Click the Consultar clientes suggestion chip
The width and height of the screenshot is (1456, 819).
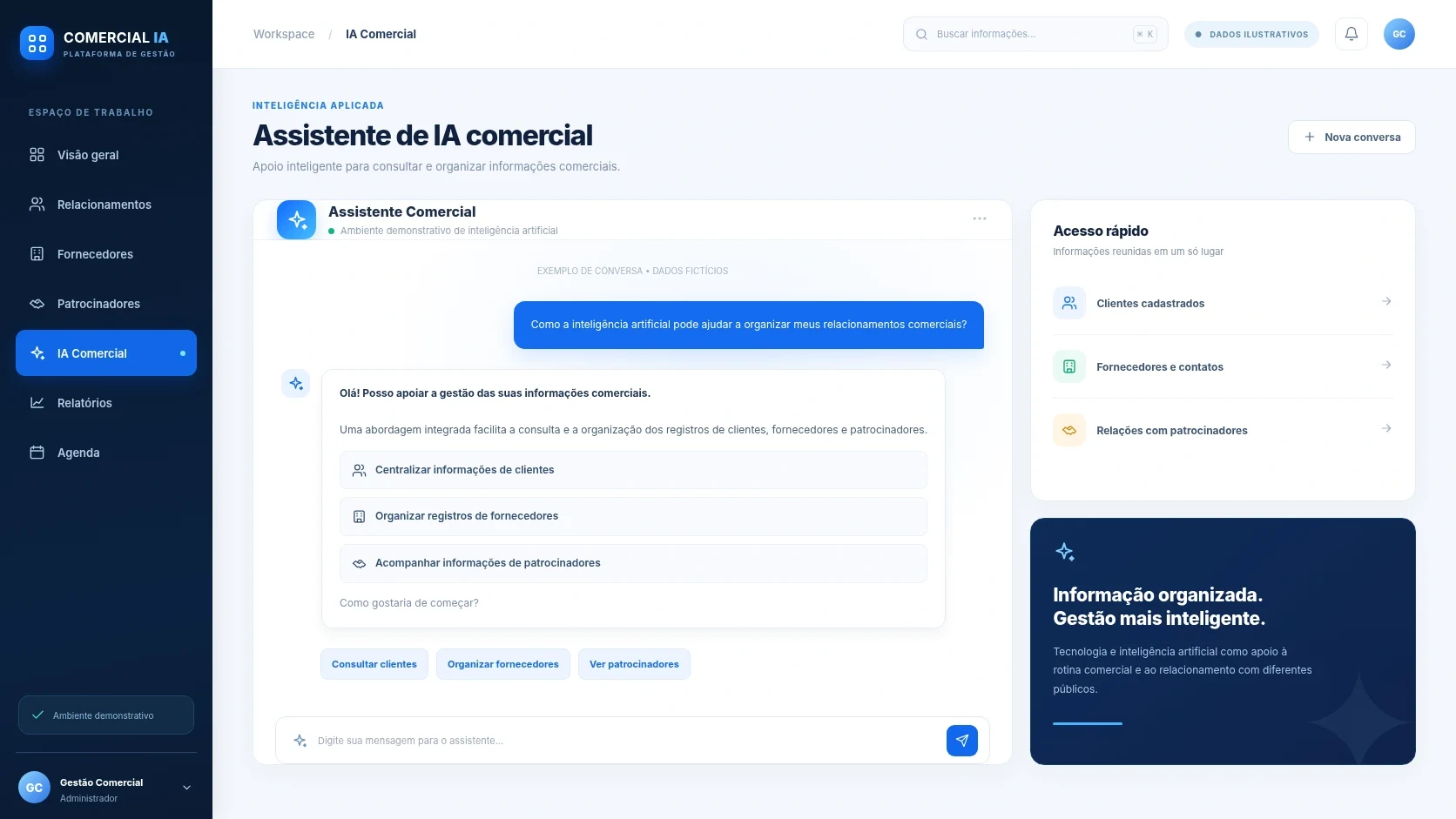pyautogui.click(x=374, y=664)
